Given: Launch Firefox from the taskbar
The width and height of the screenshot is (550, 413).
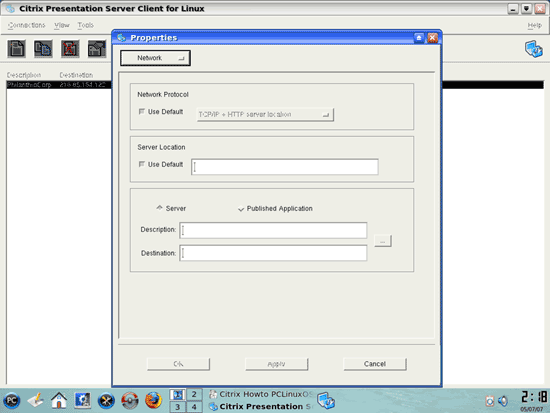Looking at the screenshot, I should click(153, 400).
